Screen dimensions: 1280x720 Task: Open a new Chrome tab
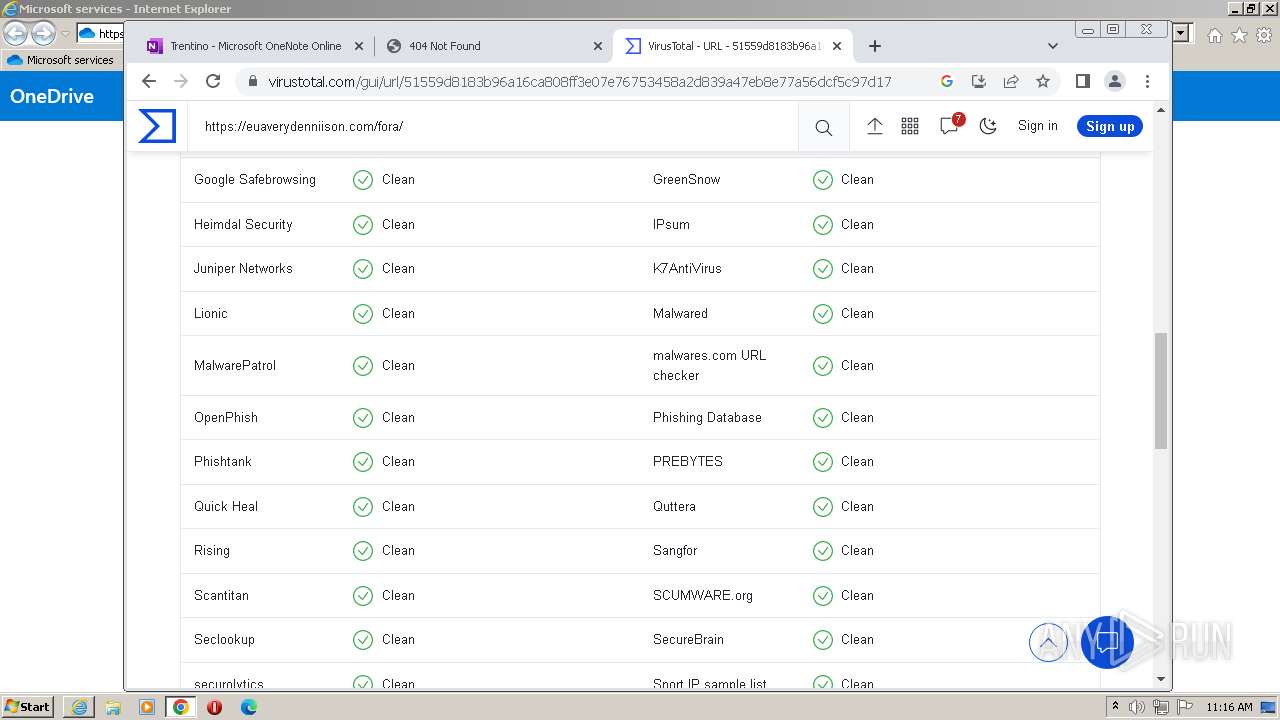pyautogui.click(x=875, y=46)
